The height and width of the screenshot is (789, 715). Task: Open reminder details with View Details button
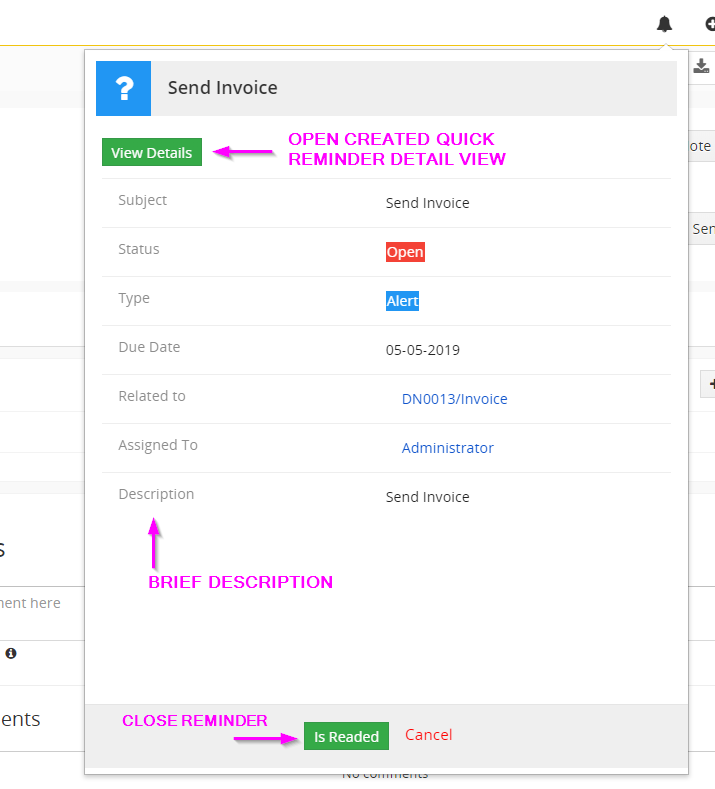coord(152,153)
